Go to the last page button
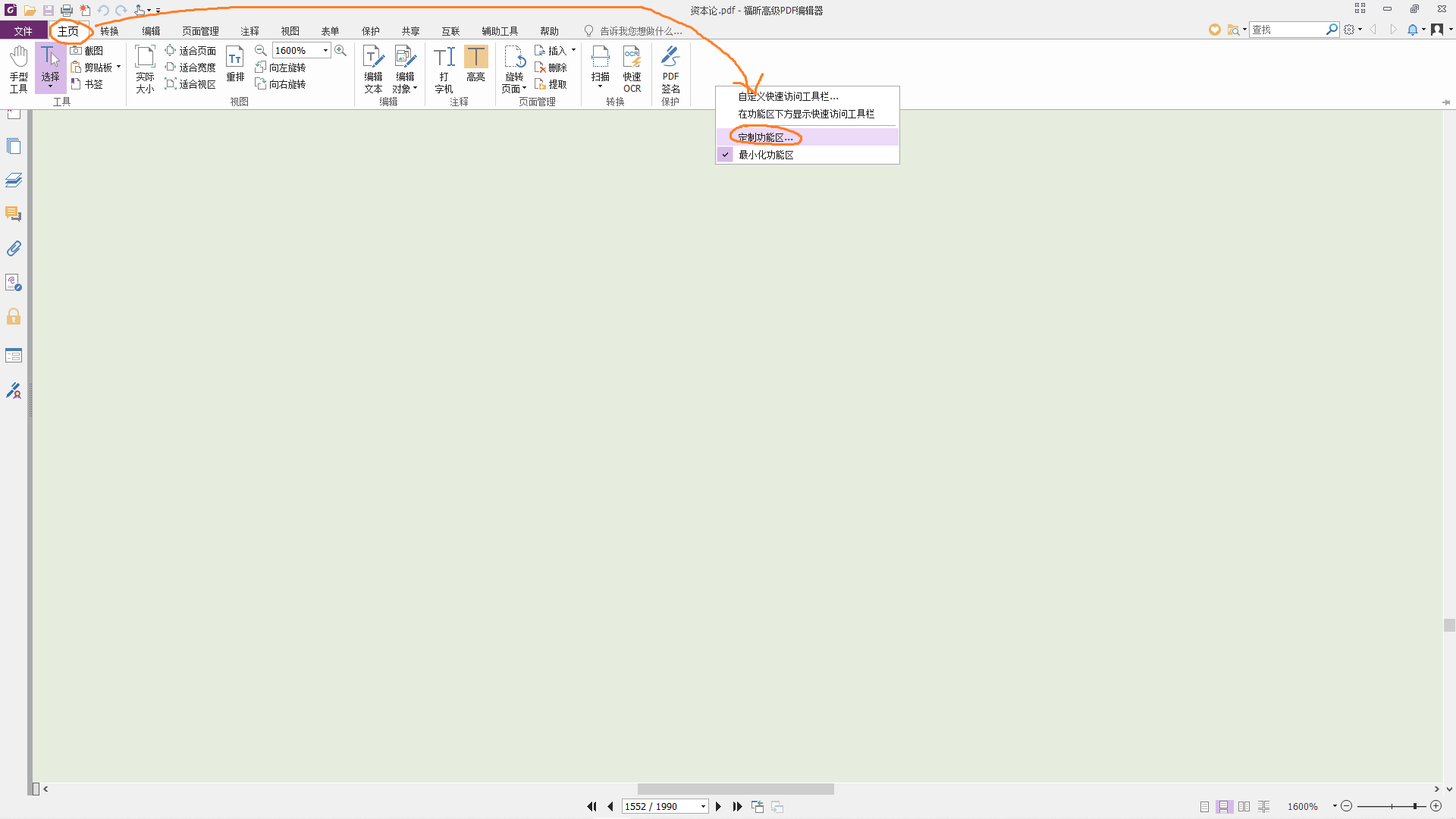Image resolution: width=1456 pixels, height=819 pixels. 737,807
